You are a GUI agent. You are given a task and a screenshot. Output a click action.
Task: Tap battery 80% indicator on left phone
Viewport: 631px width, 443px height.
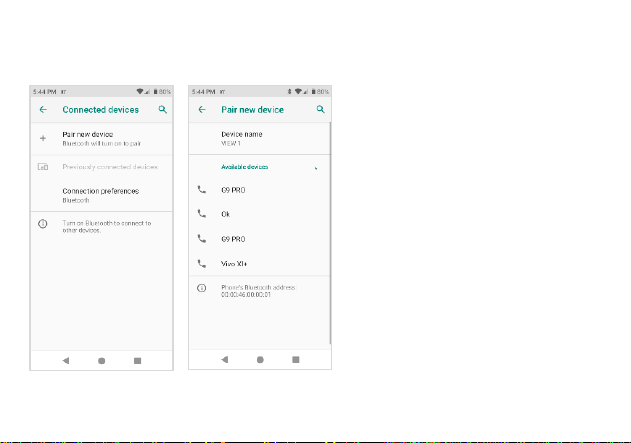(162, 92)
